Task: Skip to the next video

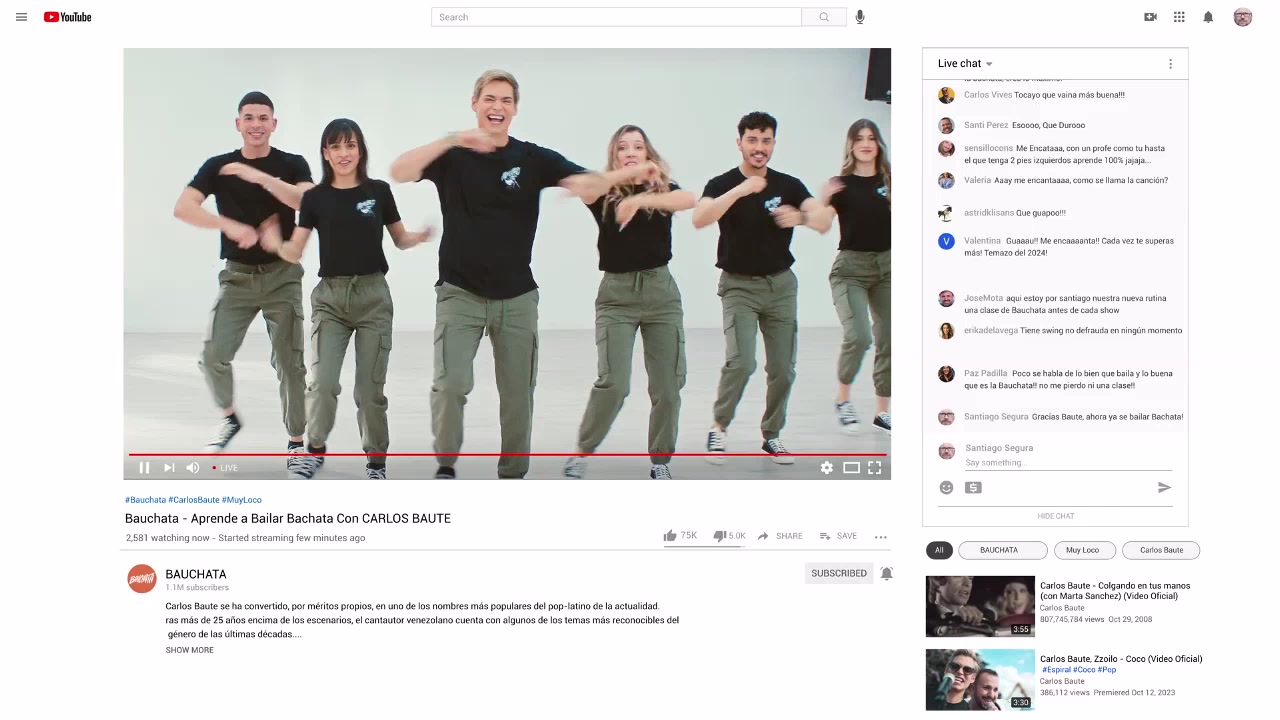Action: (x=169, y=467)
